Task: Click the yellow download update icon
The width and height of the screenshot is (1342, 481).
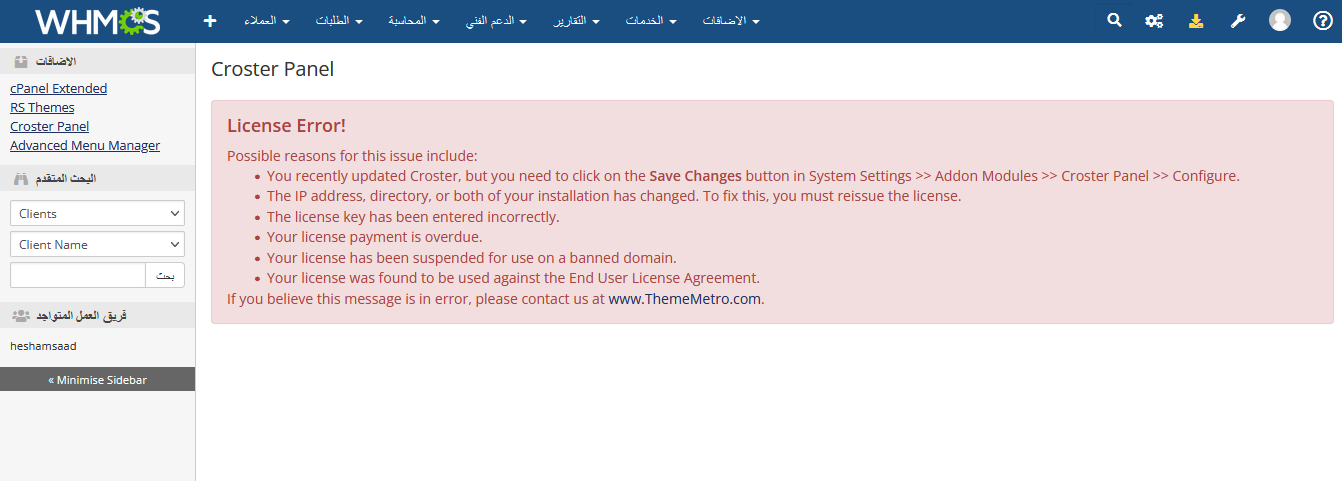Action: click(1196, 21)
